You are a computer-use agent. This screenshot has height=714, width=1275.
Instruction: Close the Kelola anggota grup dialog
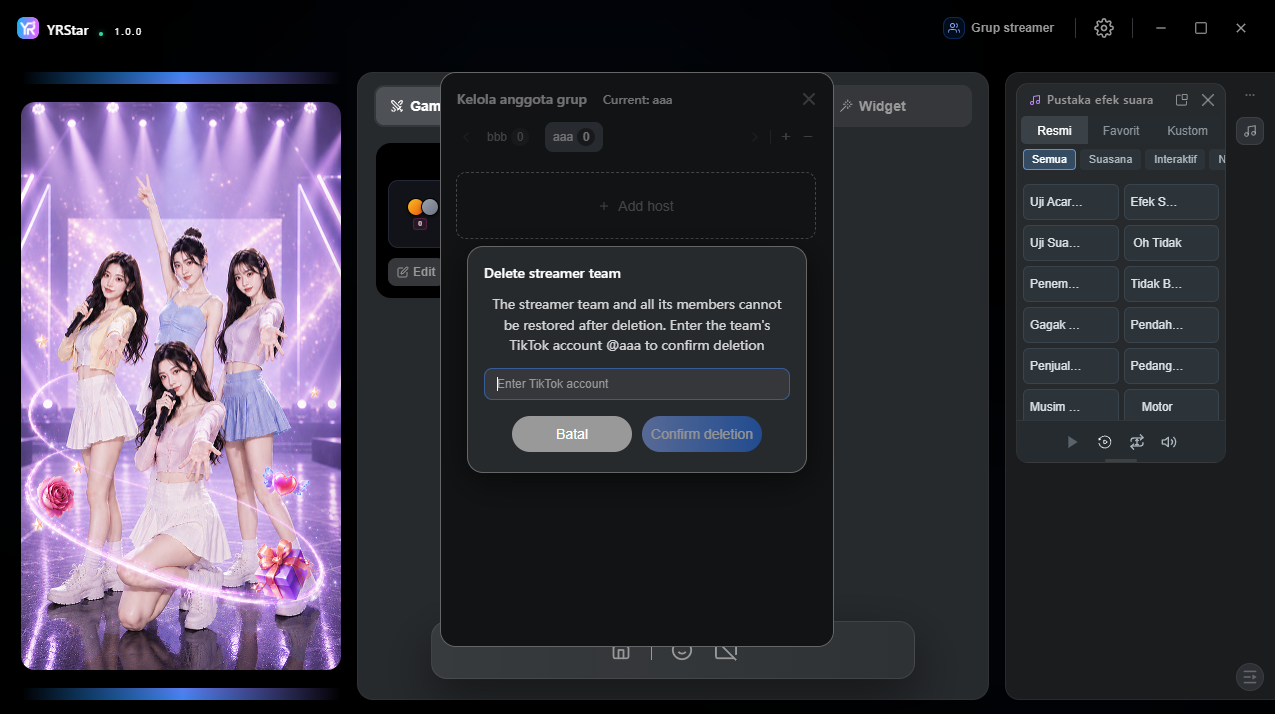pyautogui.click(x=809, y=99)
